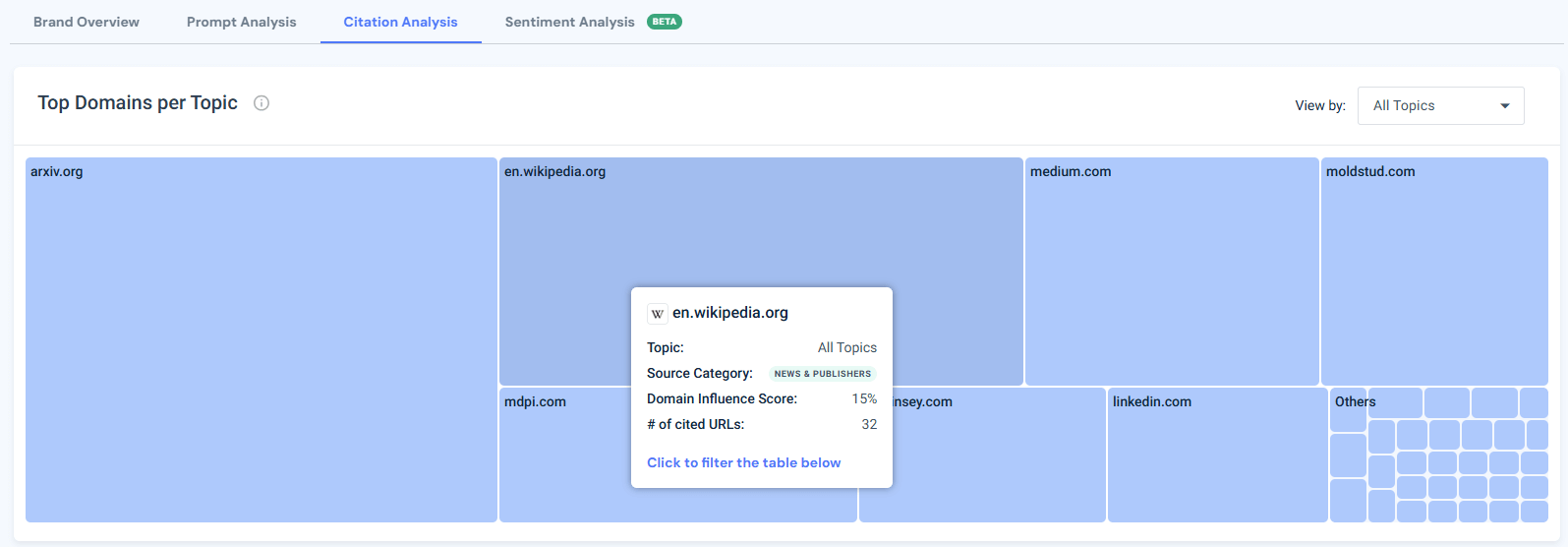Click the green BETA badge
Screen dimensions: 1568x547
click(x=665, y=22)
